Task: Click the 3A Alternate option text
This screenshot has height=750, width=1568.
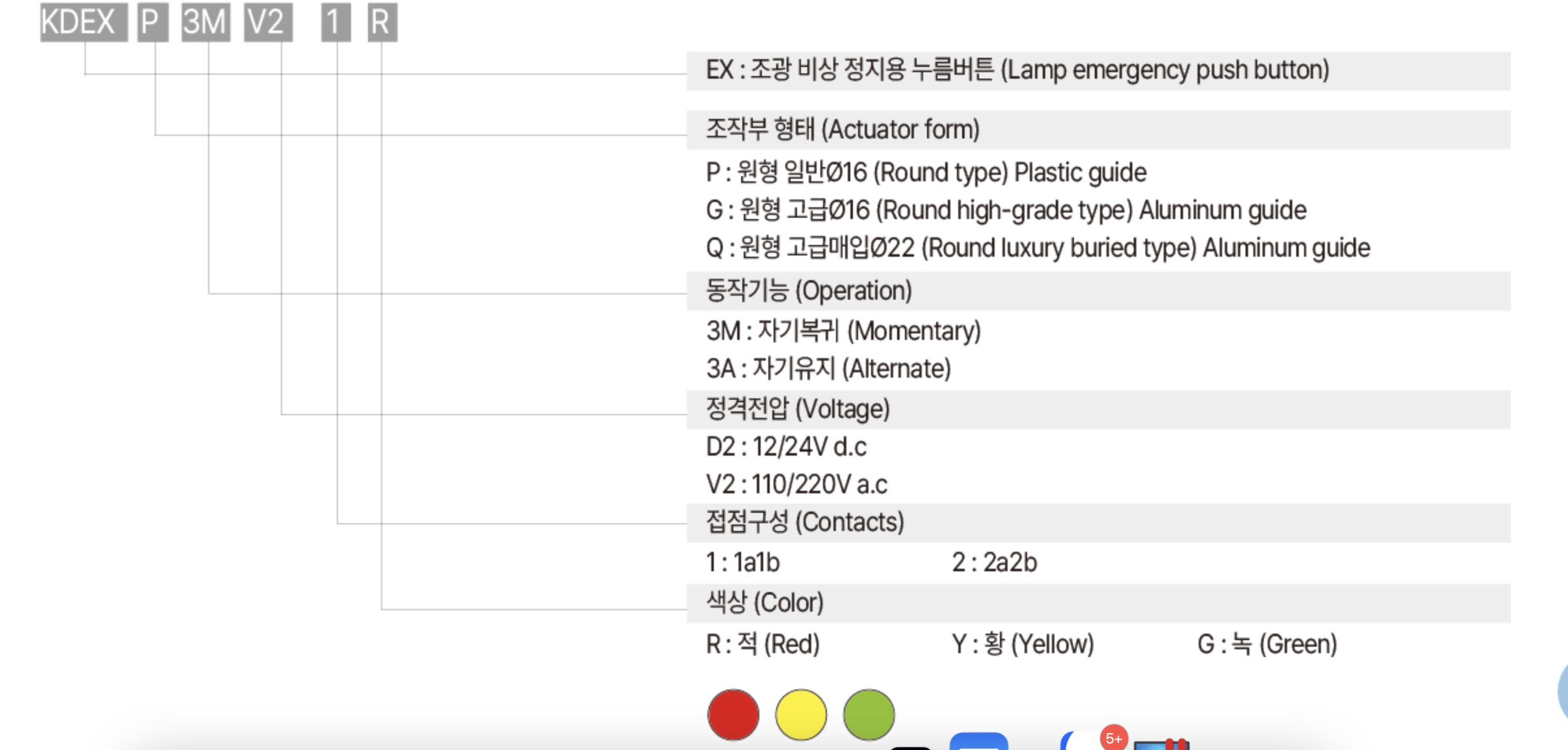Action: tap(828, 369)
